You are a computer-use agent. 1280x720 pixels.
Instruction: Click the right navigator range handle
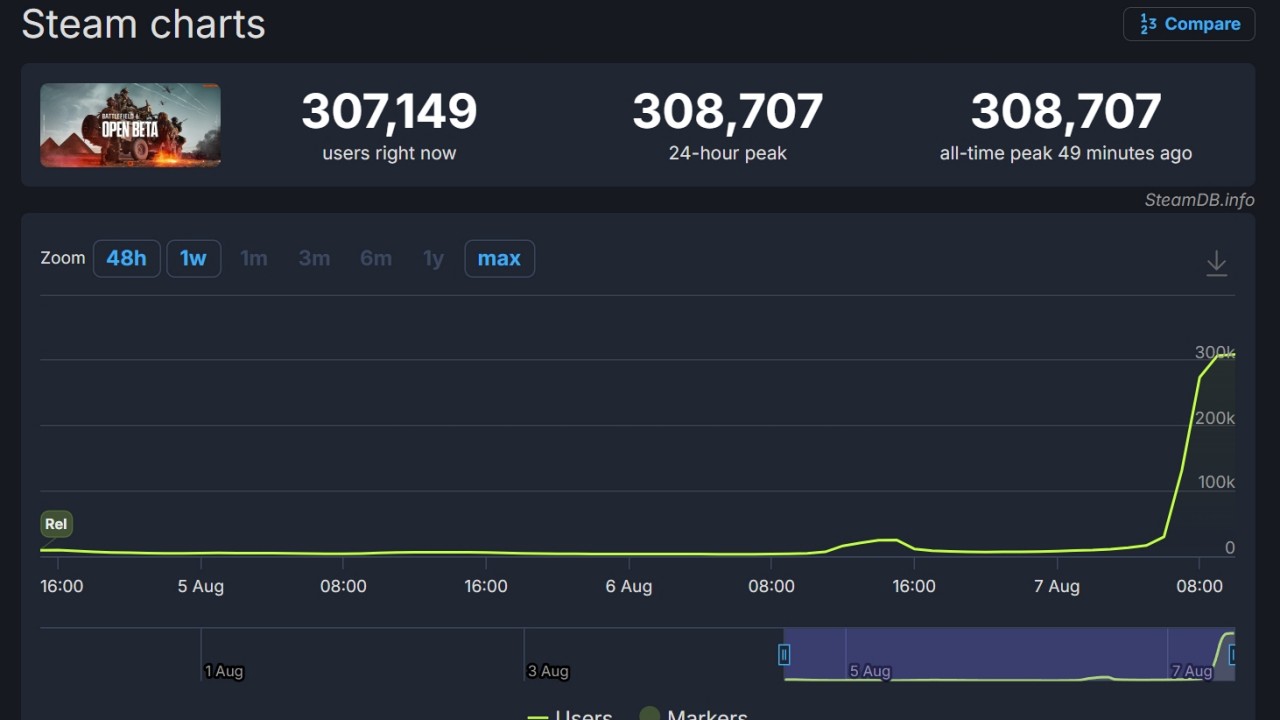(1233, 655)
